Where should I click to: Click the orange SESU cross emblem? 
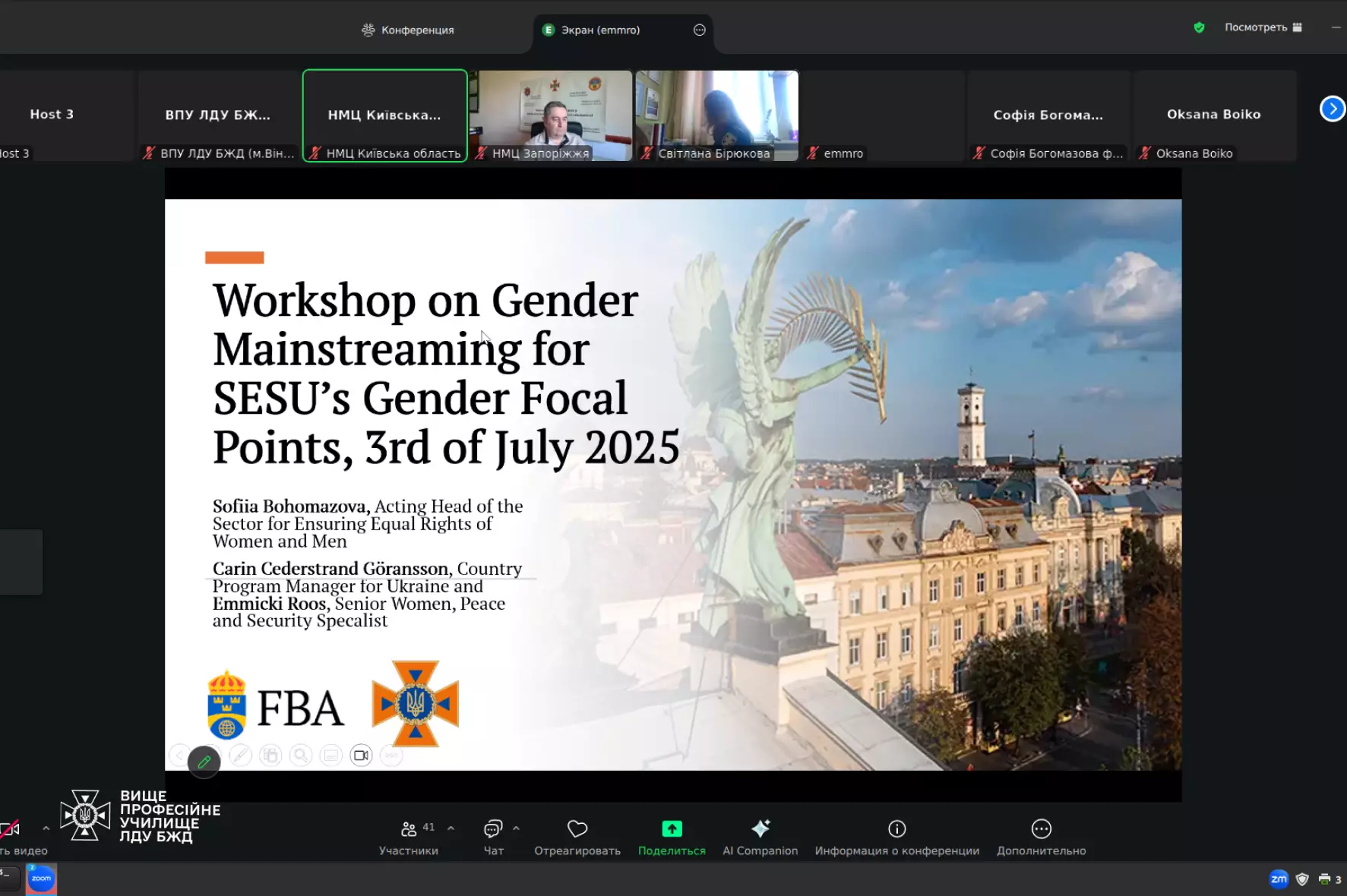[x=415, y=704]
